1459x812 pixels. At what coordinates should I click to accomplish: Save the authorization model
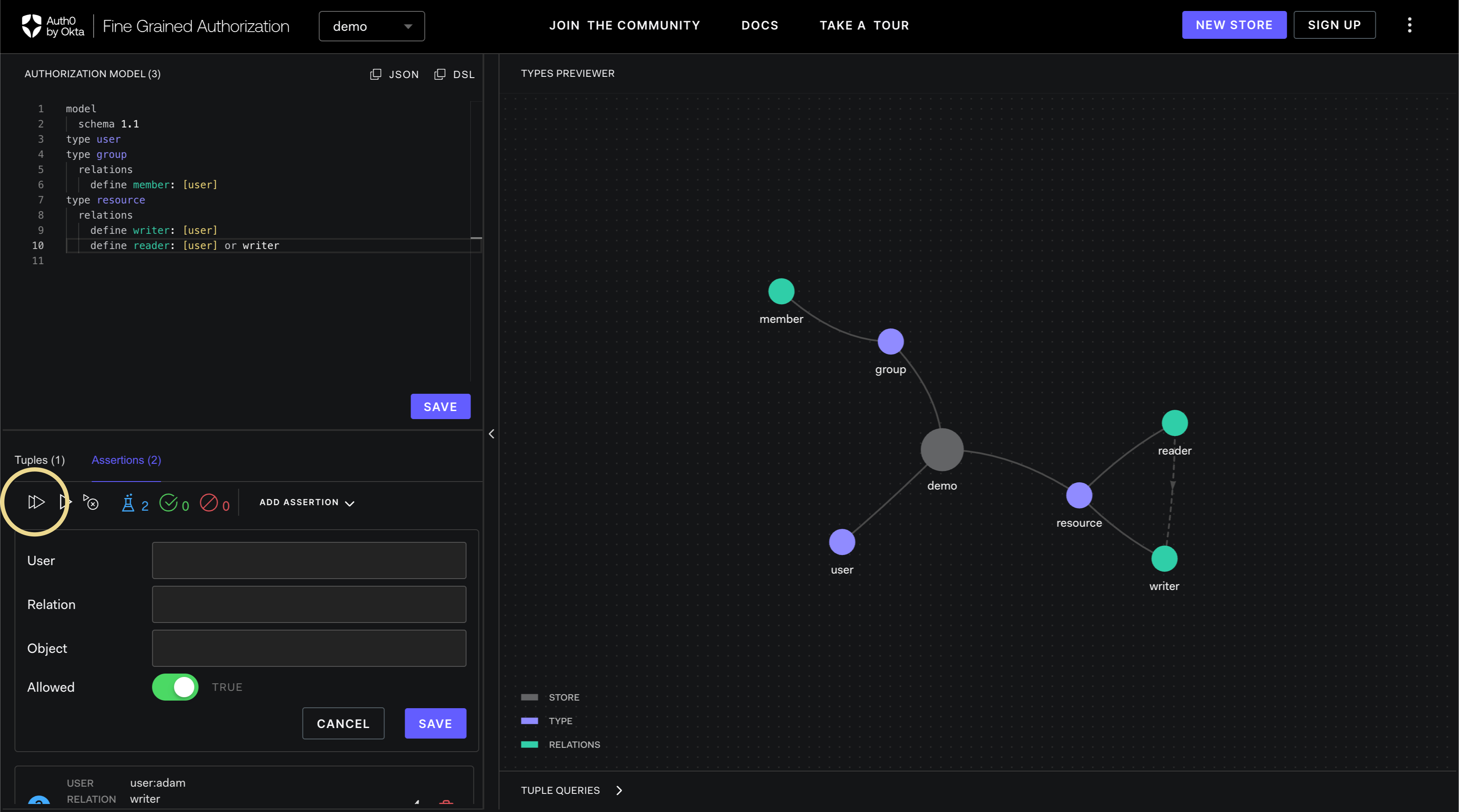[x=440, y=406]
